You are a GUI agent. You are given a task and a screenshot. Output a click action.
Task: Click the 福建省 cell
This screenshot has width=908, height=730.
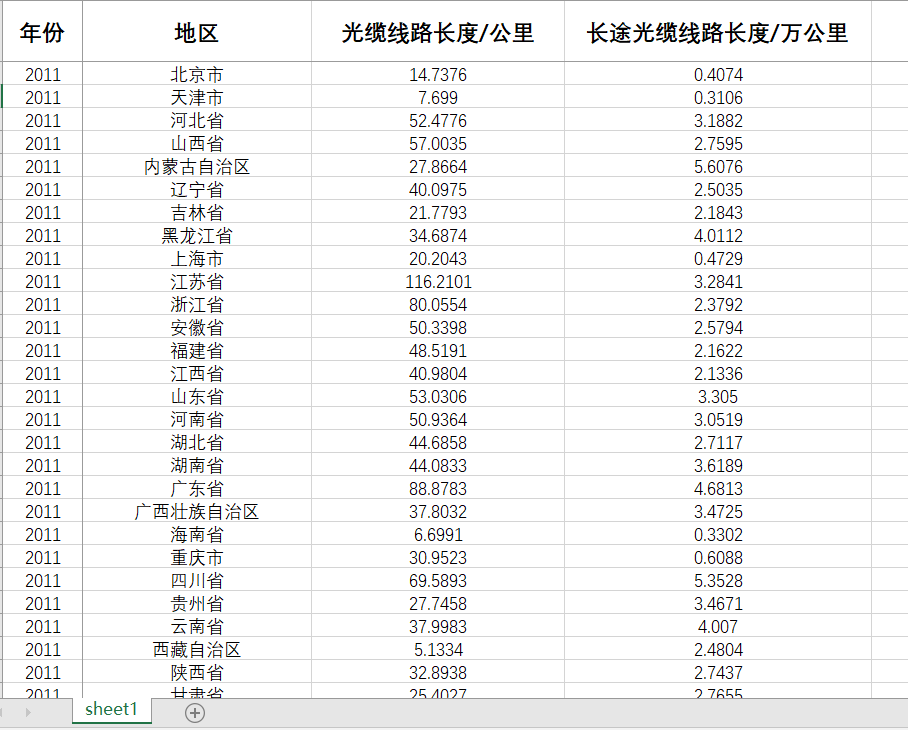coord(197,350)
